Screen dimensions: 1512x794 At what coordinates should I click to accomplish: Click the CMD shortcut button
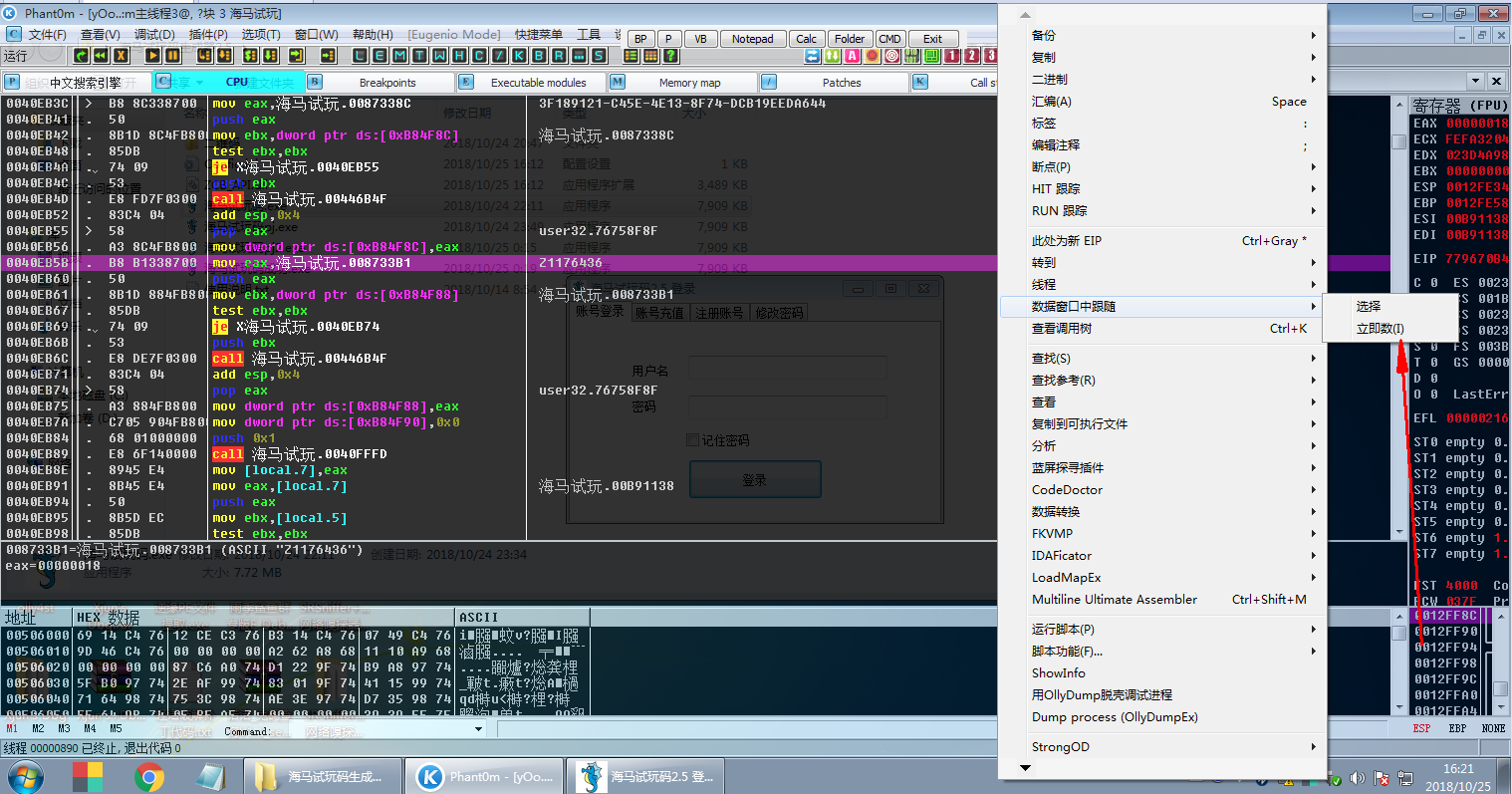pyautogui.click(x=889, y=39)
